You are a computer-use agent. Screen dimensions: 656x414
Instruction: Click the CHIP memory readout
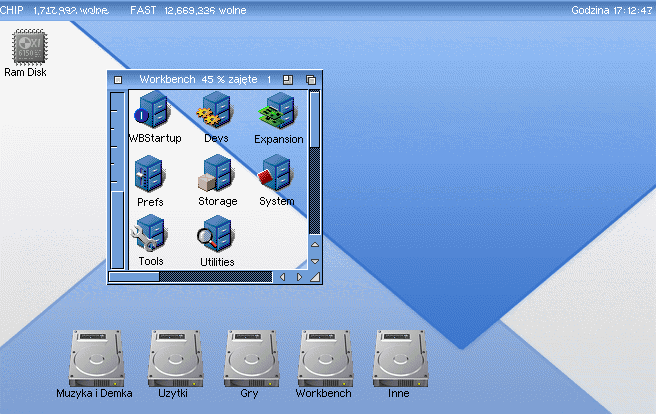tap(54, 10)
